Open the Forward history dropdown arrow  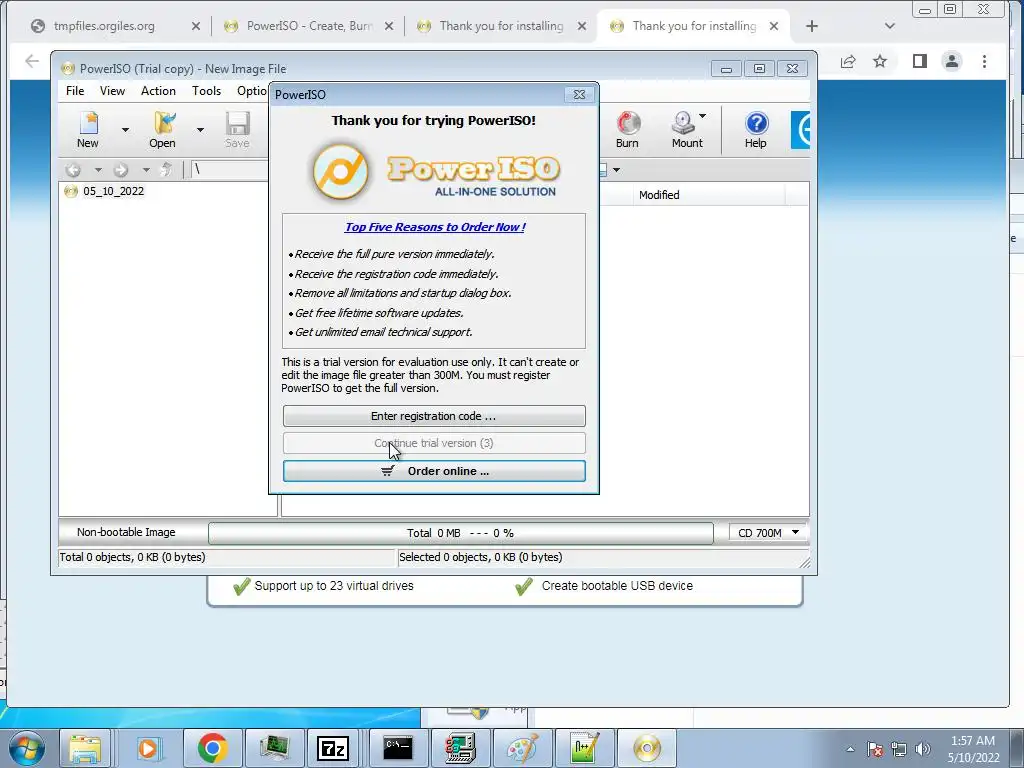click(146, 170)
